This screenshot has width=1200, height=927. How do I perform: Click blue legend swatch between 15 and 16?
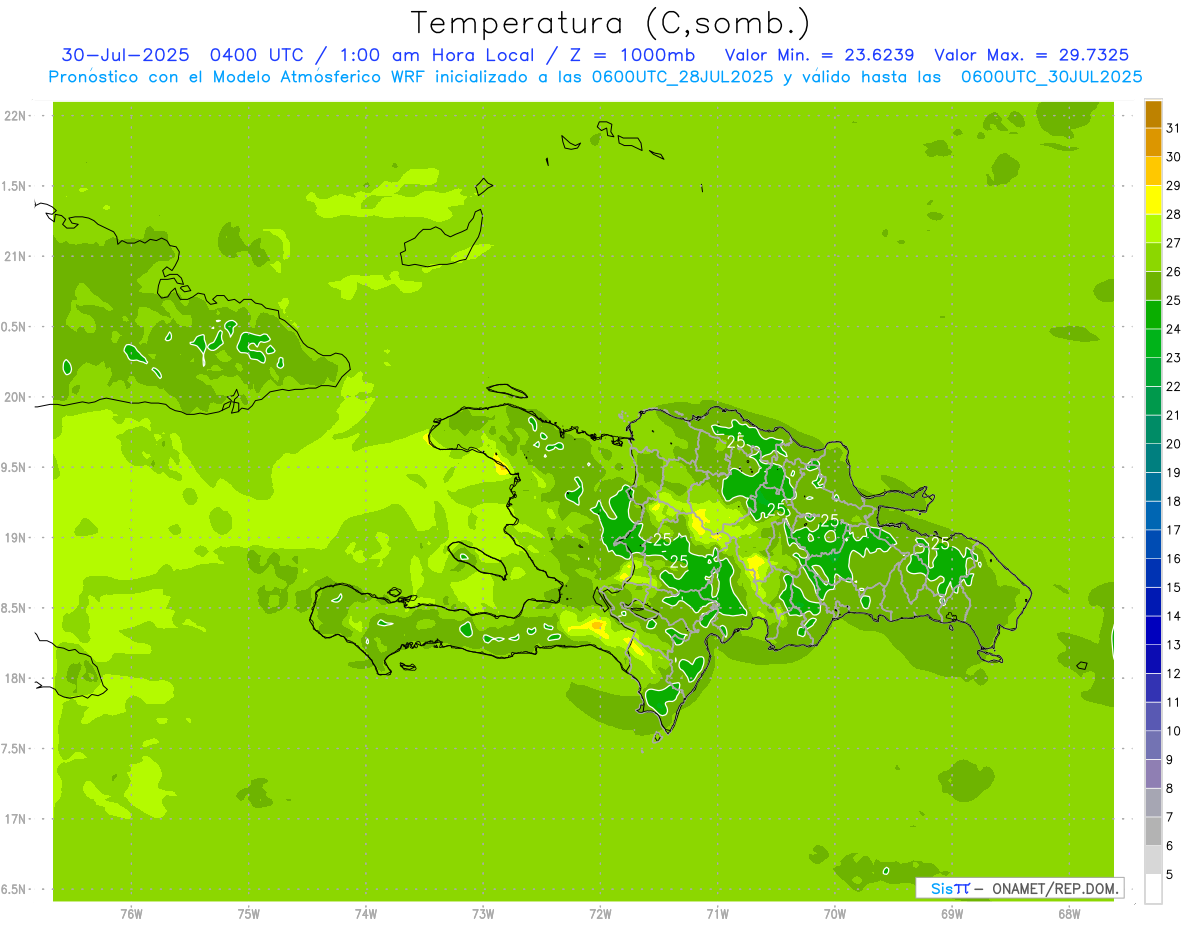pyautogui.click(x=1153, y=573)
